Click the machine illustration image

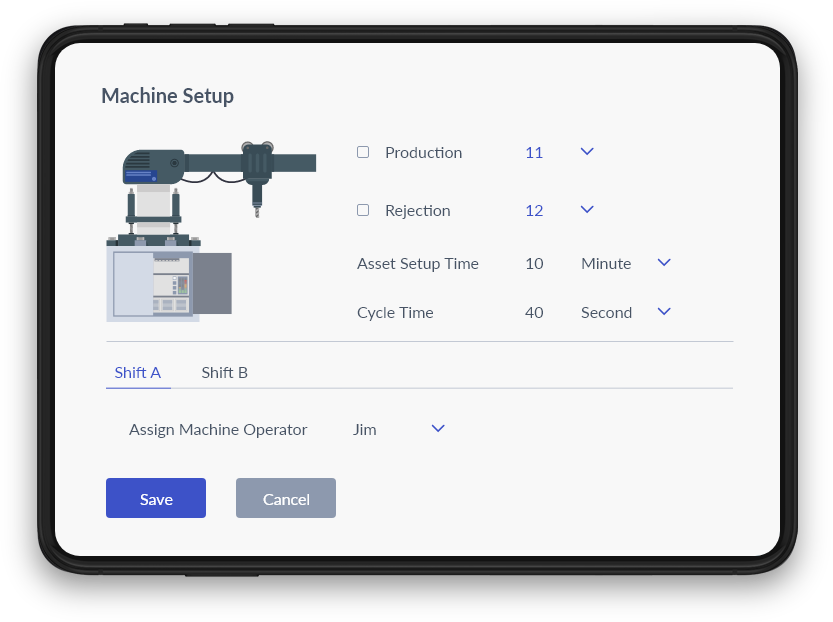point(211,232)
